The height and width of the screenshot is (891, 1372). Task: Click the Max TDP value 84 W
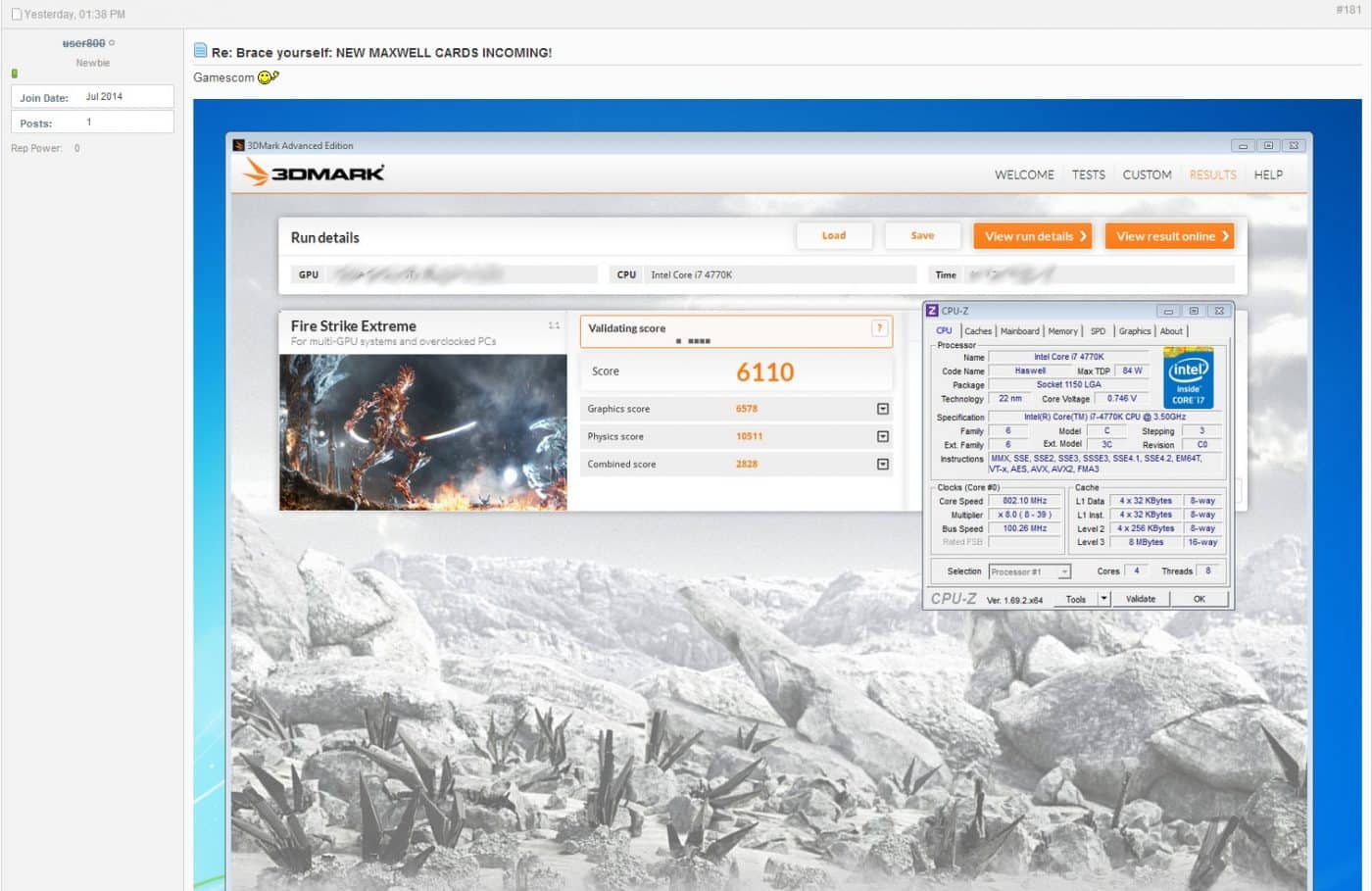click(x=1133, y=371)
